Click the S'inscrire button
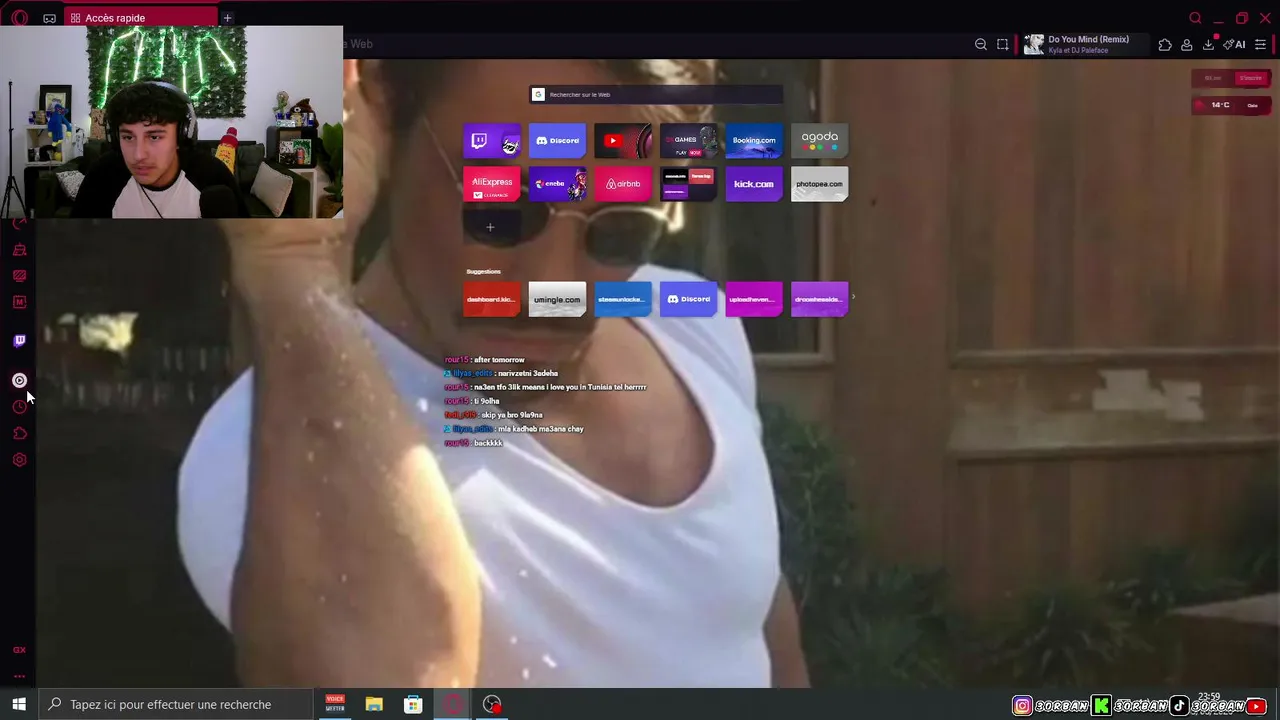Screen dimensions: 1280x720 pyautogui.click(x=1251, y=78)
